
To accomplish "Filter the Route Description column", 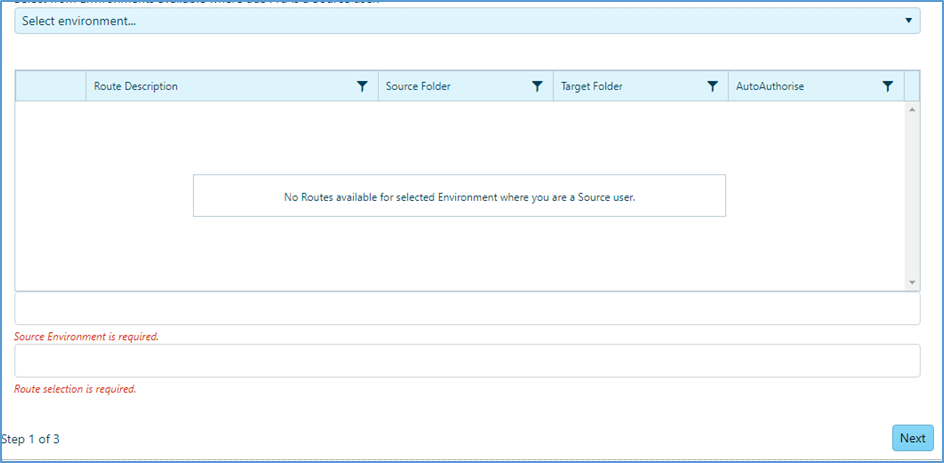I will pos(362,87).
